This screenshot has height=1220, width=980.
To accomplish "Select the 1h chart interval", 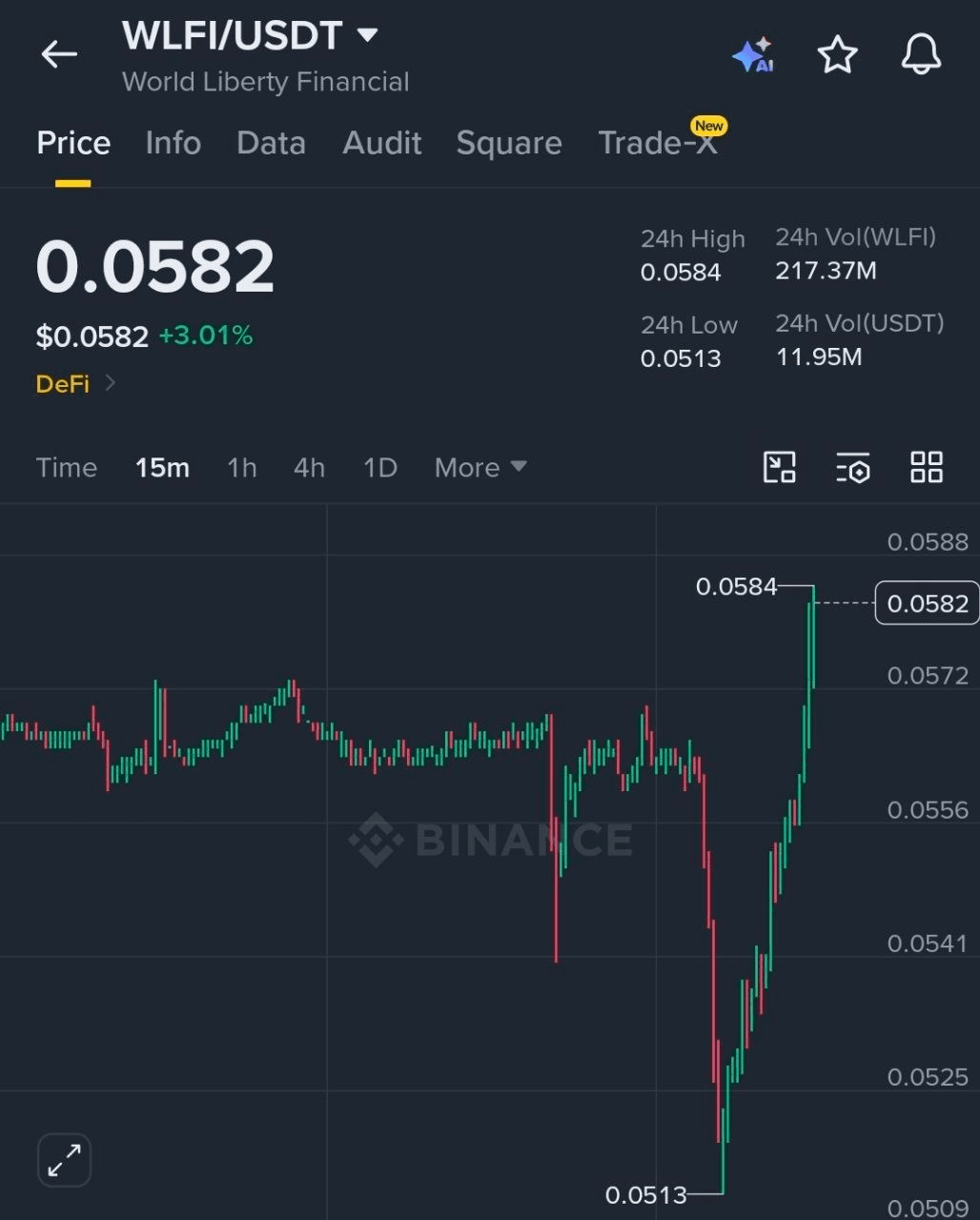I will pos(242,467).
